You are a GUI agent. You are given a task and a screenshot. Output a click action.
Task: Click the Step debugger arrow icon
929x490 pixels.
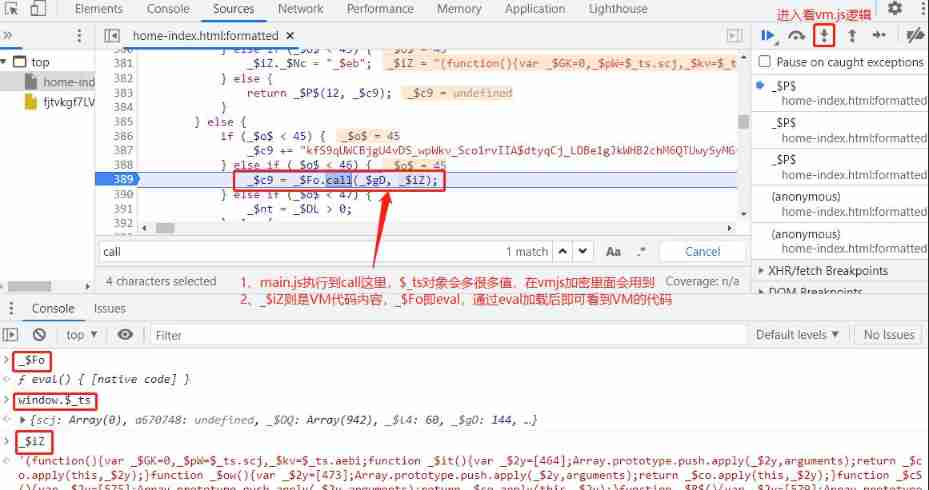879,36
